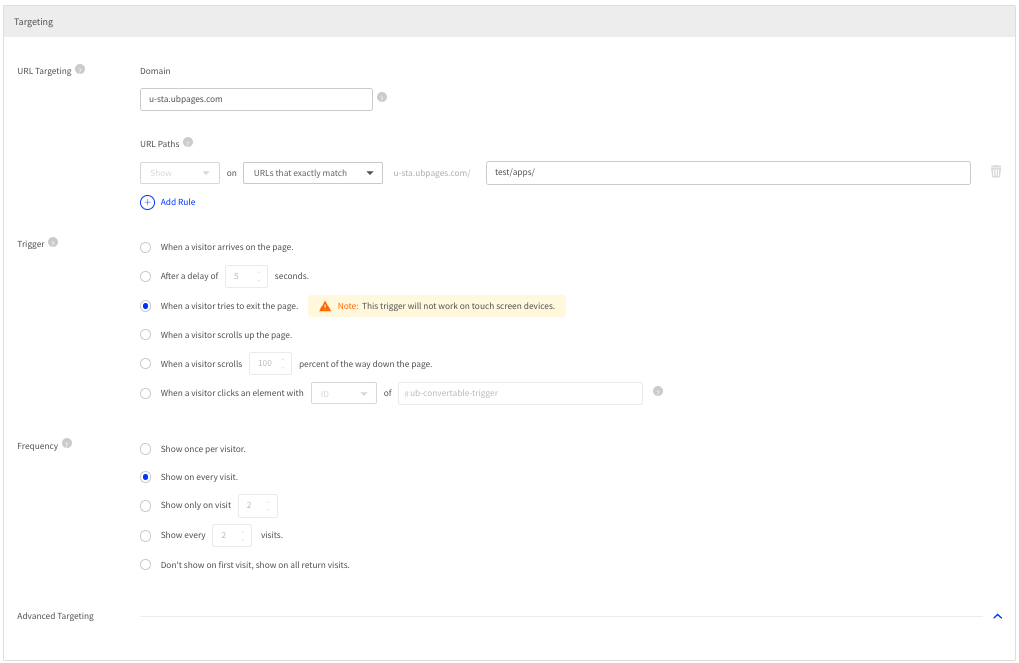
Task: Click the delay seconds stepper field
Action: (x=246, y=276)
